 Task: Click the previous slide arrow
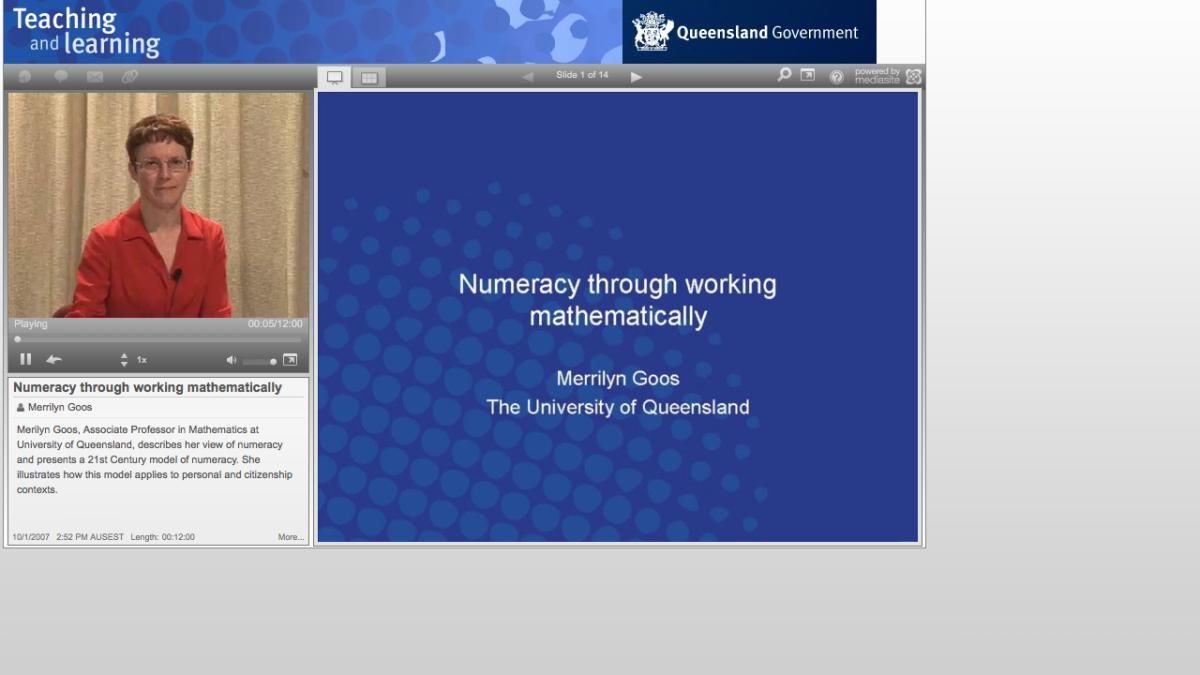(x=527, y=75)
